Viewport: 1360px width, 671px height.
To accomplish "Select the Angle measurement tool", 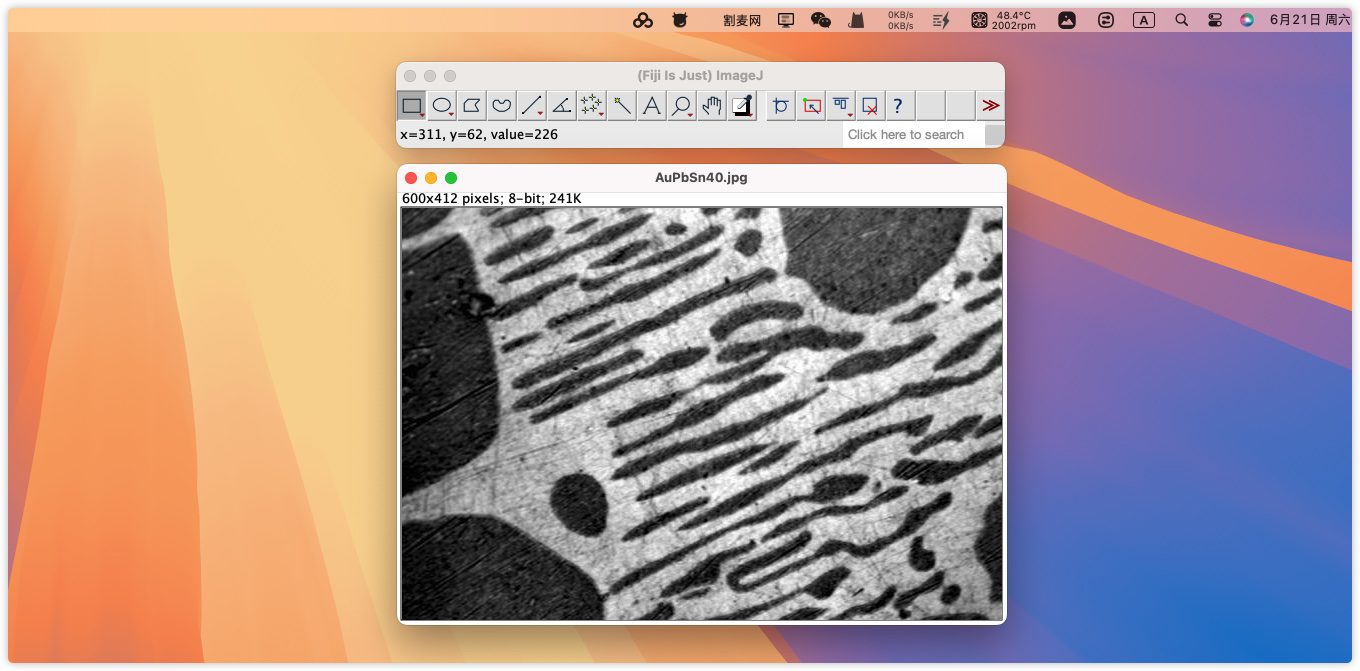I will tap(562, 105).
